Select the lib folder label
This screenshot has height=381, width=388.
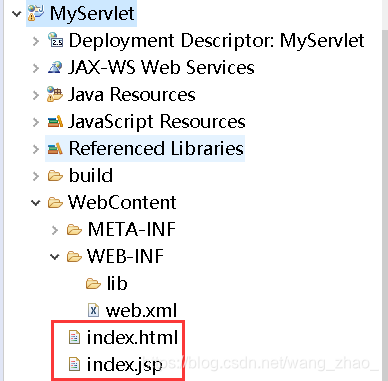(x=117, y=284)
